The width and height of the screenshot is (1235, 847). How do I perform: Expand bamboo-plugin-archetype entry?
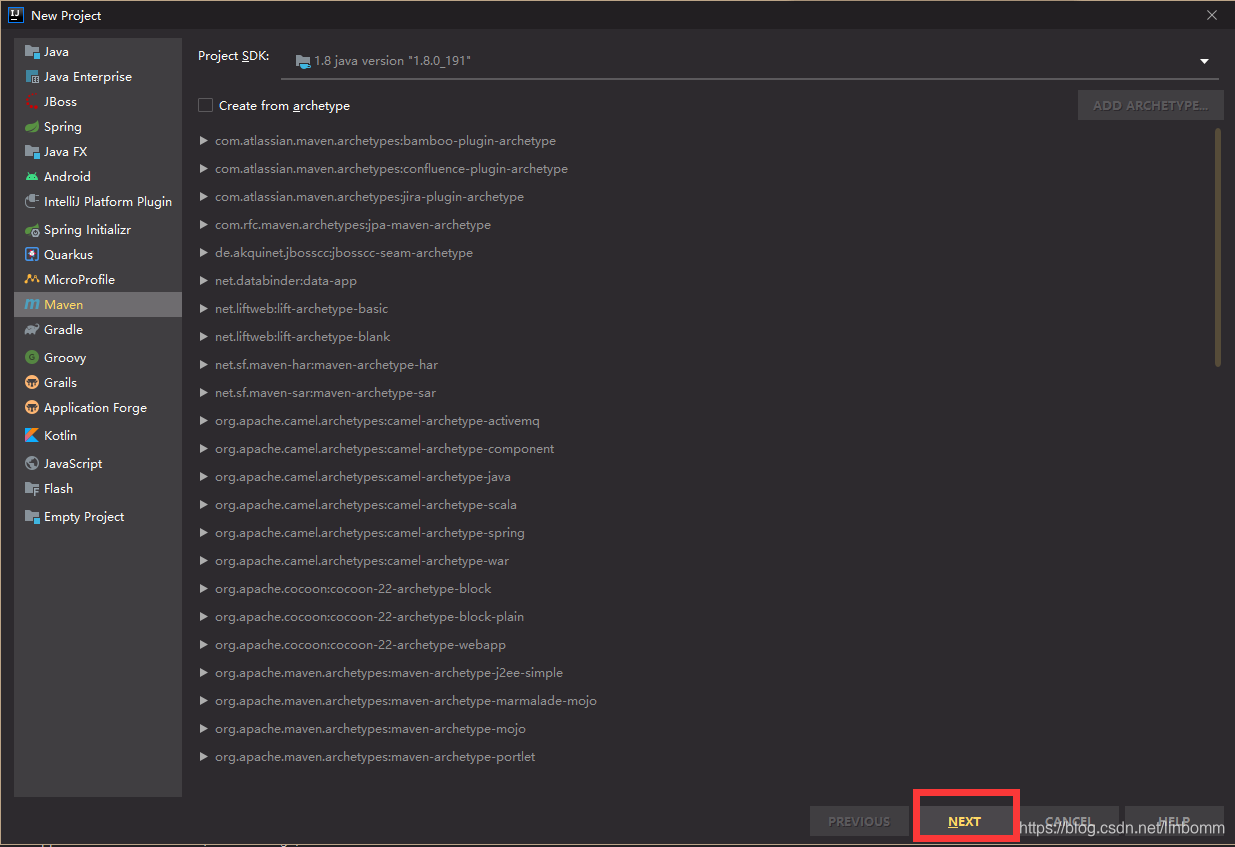(204, 141)
